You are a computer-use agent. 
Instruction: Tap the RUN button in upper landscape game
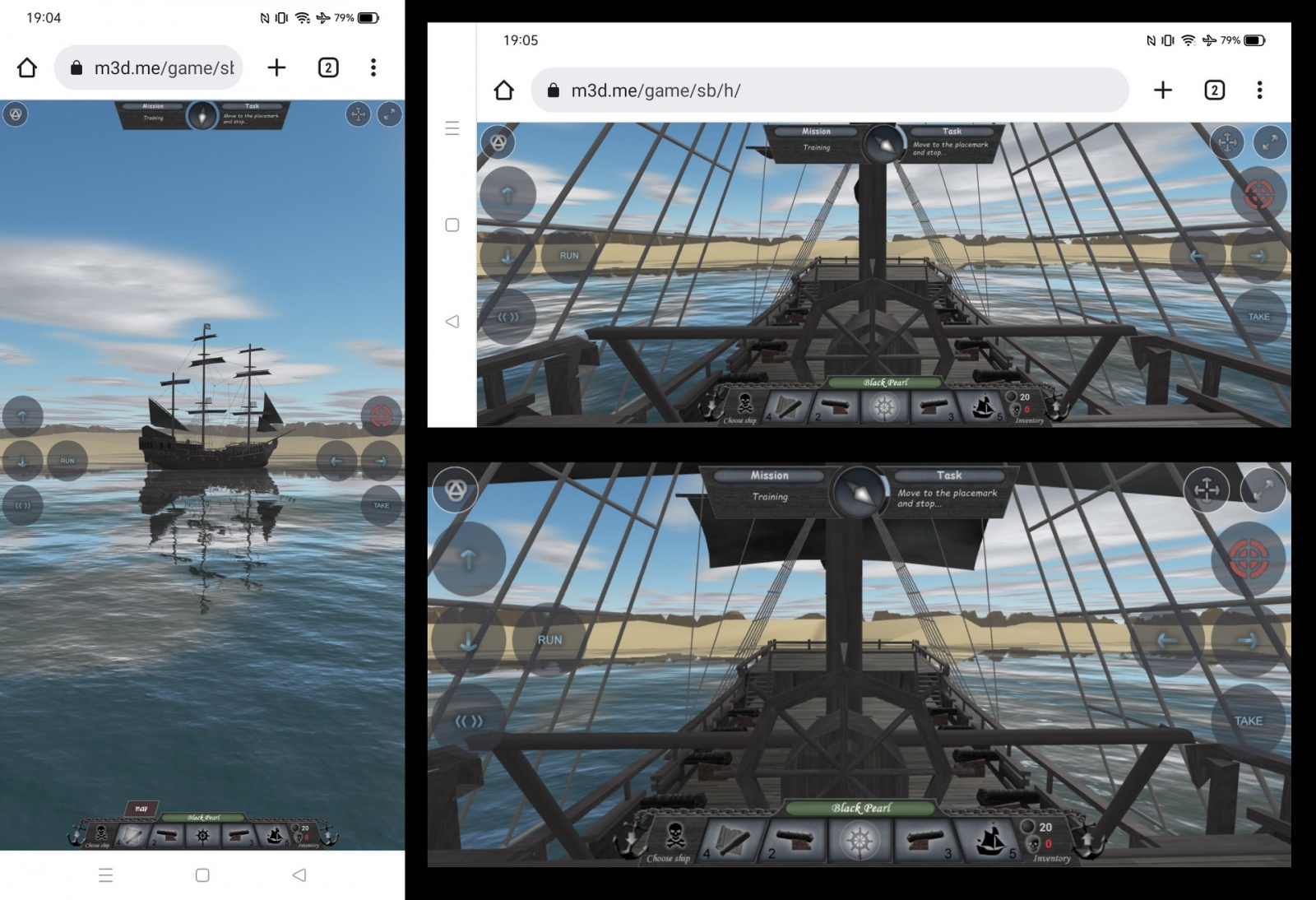tap(569, 256)
